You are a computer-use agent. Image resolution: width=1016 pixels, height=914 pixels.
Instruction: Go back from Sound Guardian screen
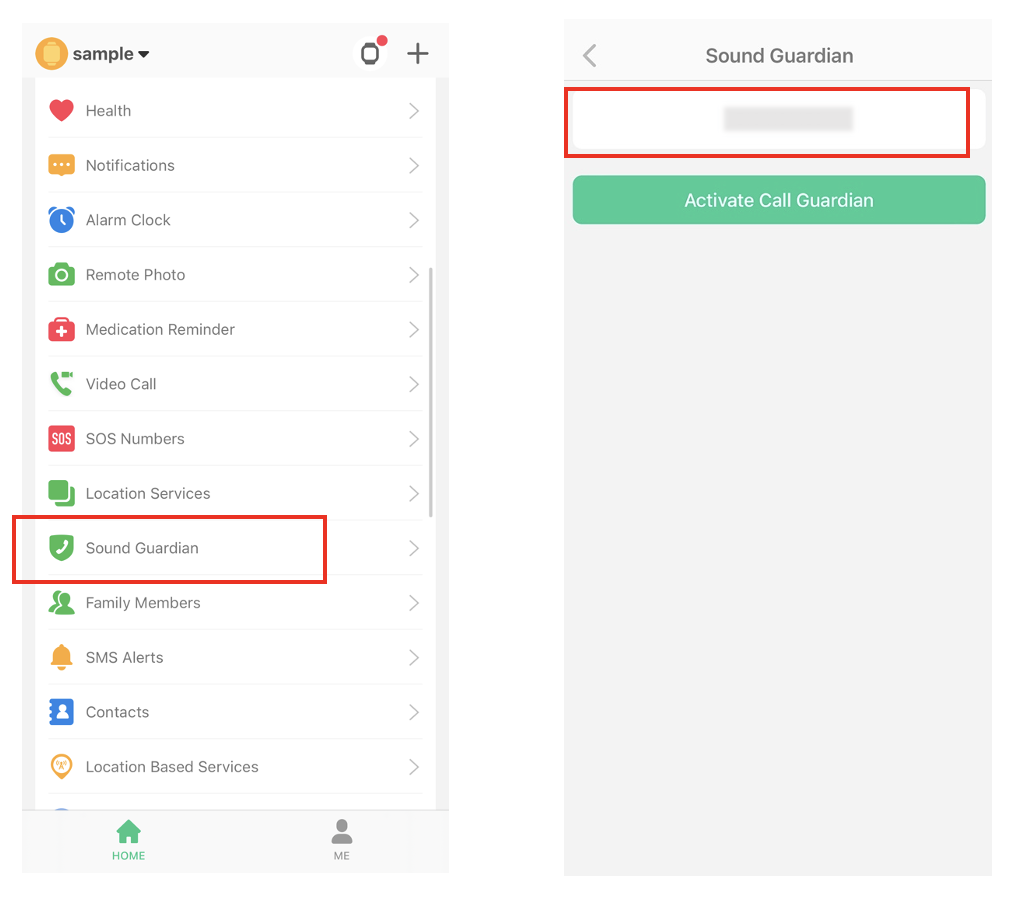click(590, 56)
